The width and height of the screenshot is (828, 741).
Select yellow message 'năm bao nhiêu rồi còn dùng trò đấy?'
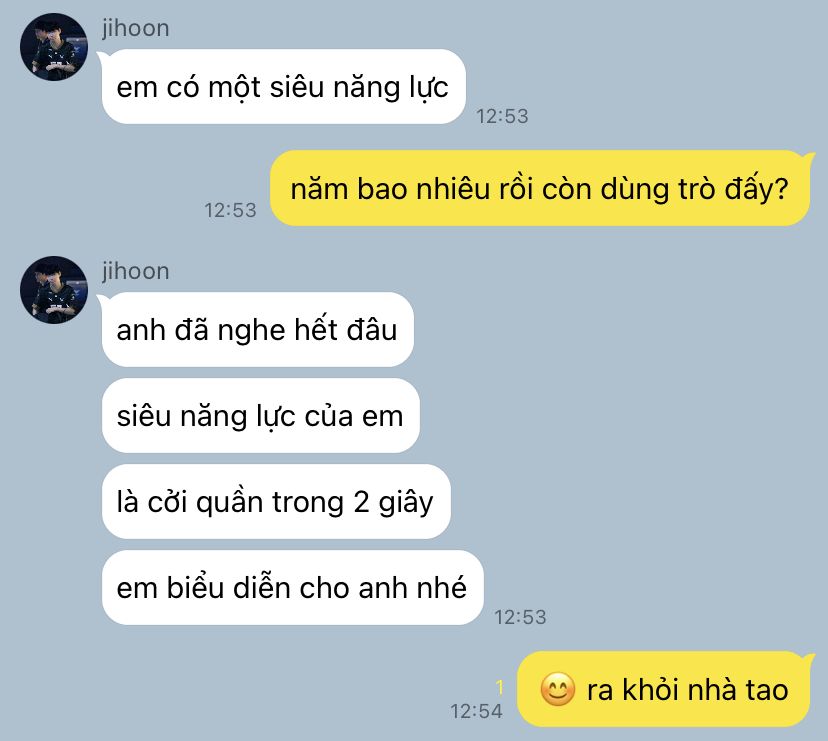[x=540, y=188]
